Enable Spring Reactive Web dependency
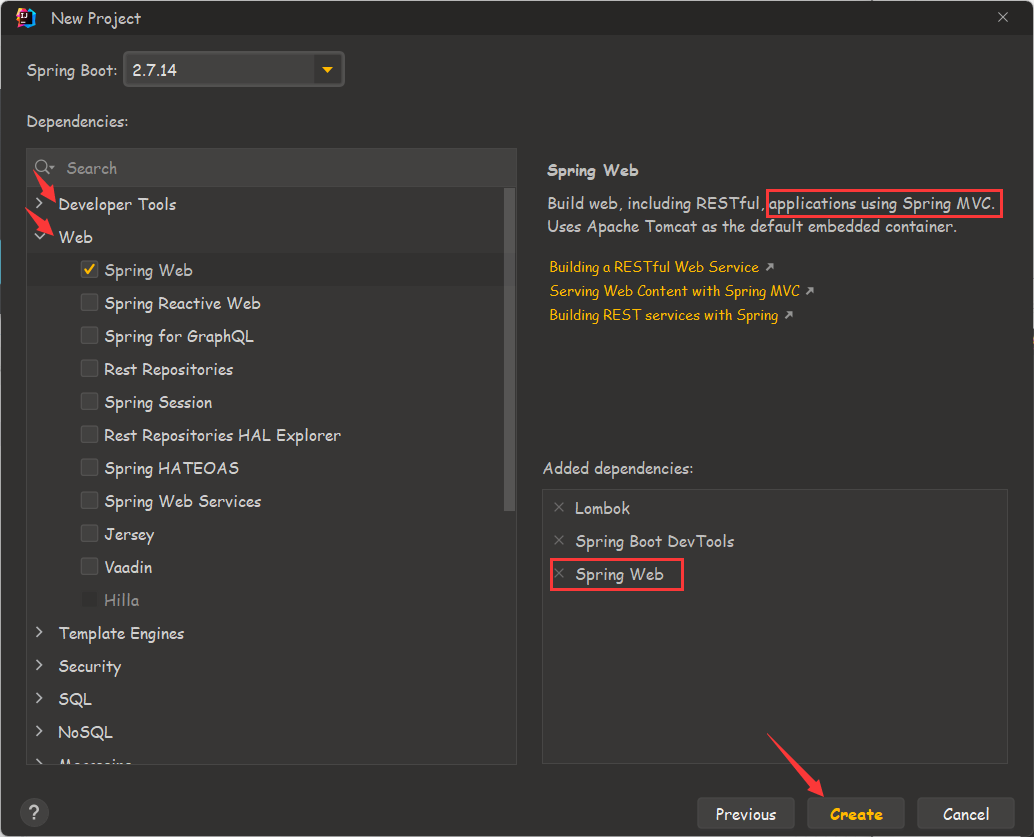 [x=89, y=303]
